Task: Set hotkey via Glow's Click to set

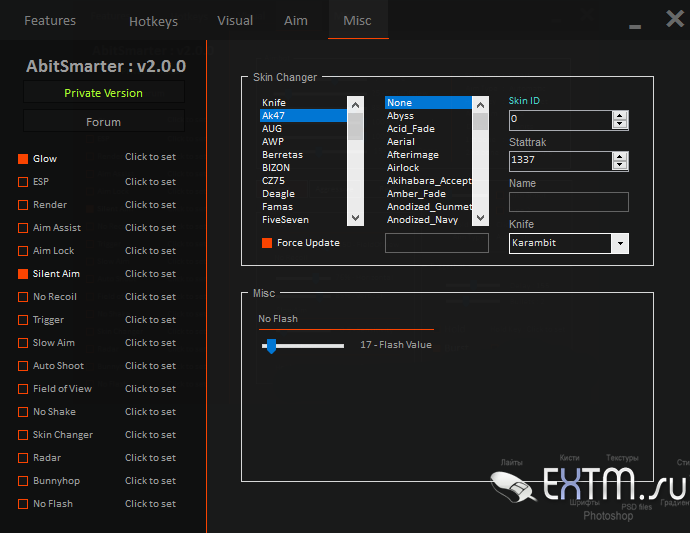Action: tap(150, 157)
